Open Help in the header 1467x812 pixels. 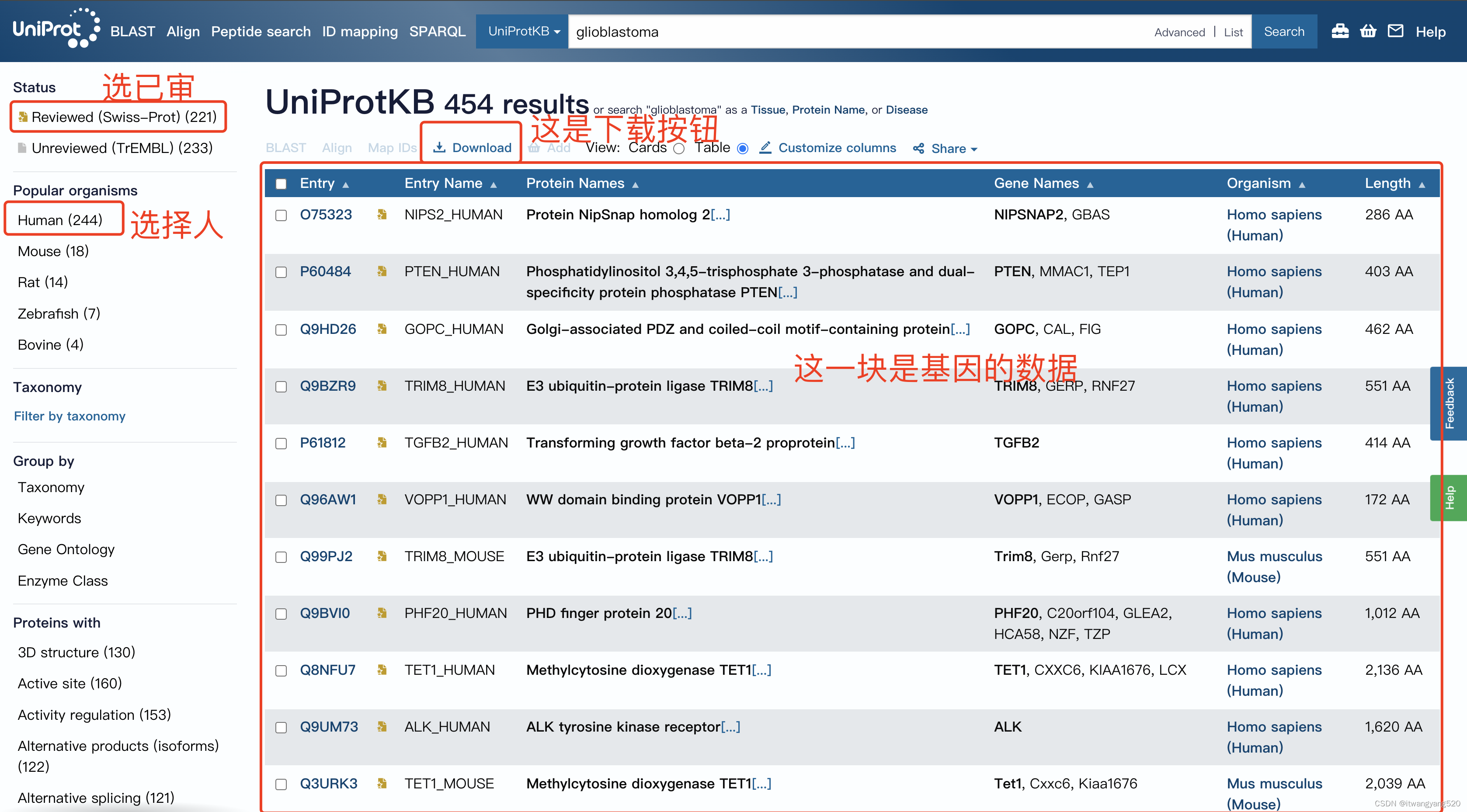[x=1431, y=32]
